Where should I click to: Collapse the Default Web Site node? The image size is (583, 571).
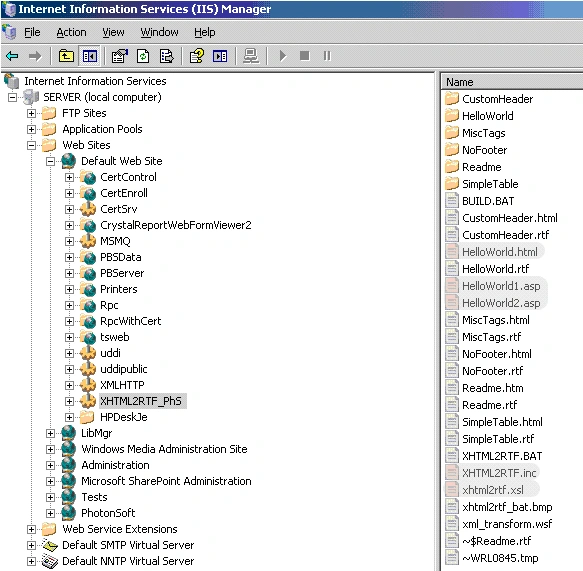51,161
